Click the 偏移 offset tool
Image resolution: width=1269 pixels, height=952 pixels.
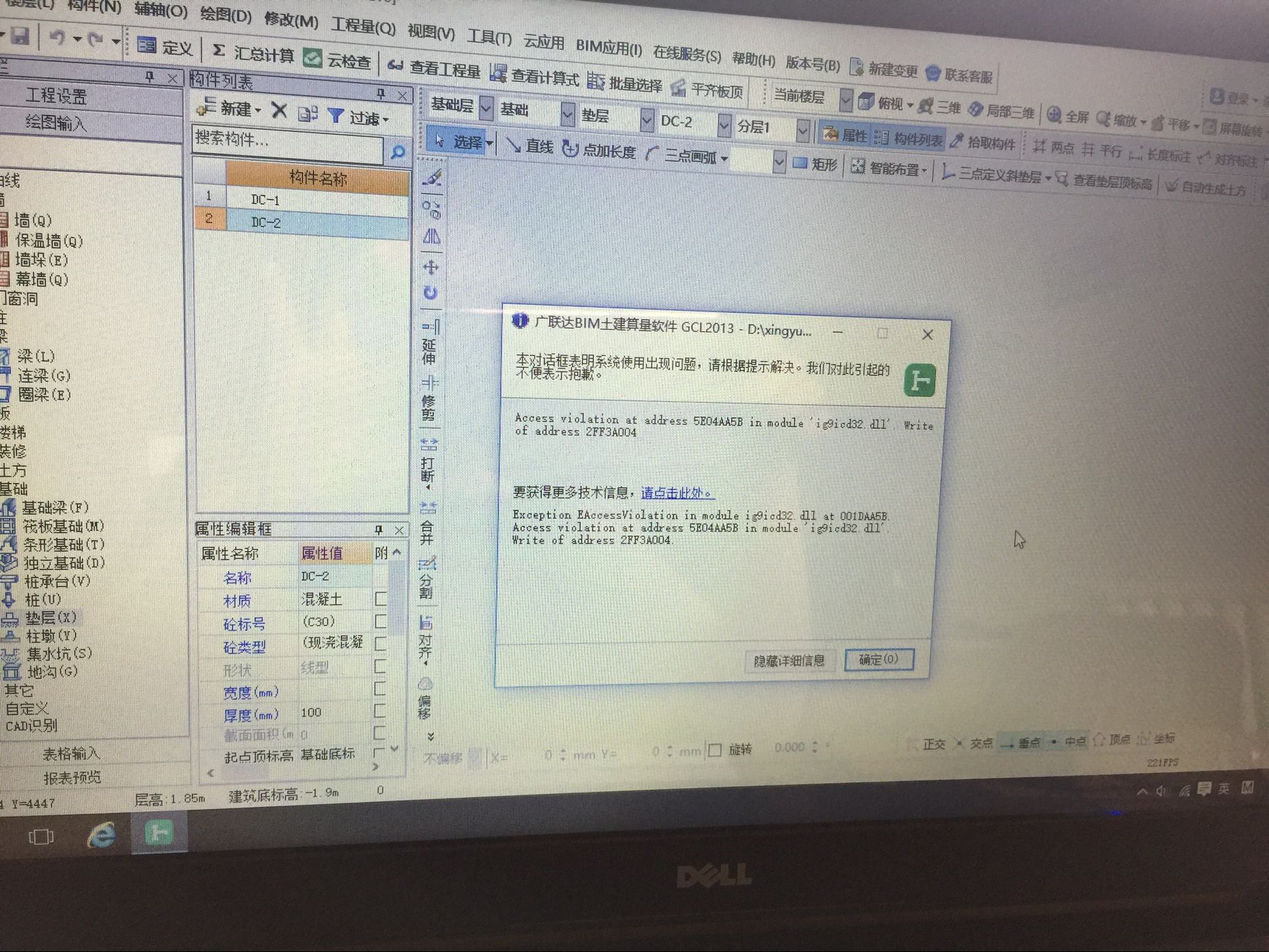pyautogui.click(x=425, y=698)
